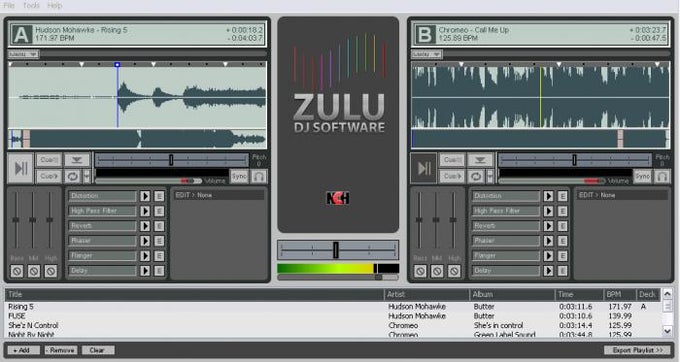Activate Distortion effect on deck A

click(145, 196)
